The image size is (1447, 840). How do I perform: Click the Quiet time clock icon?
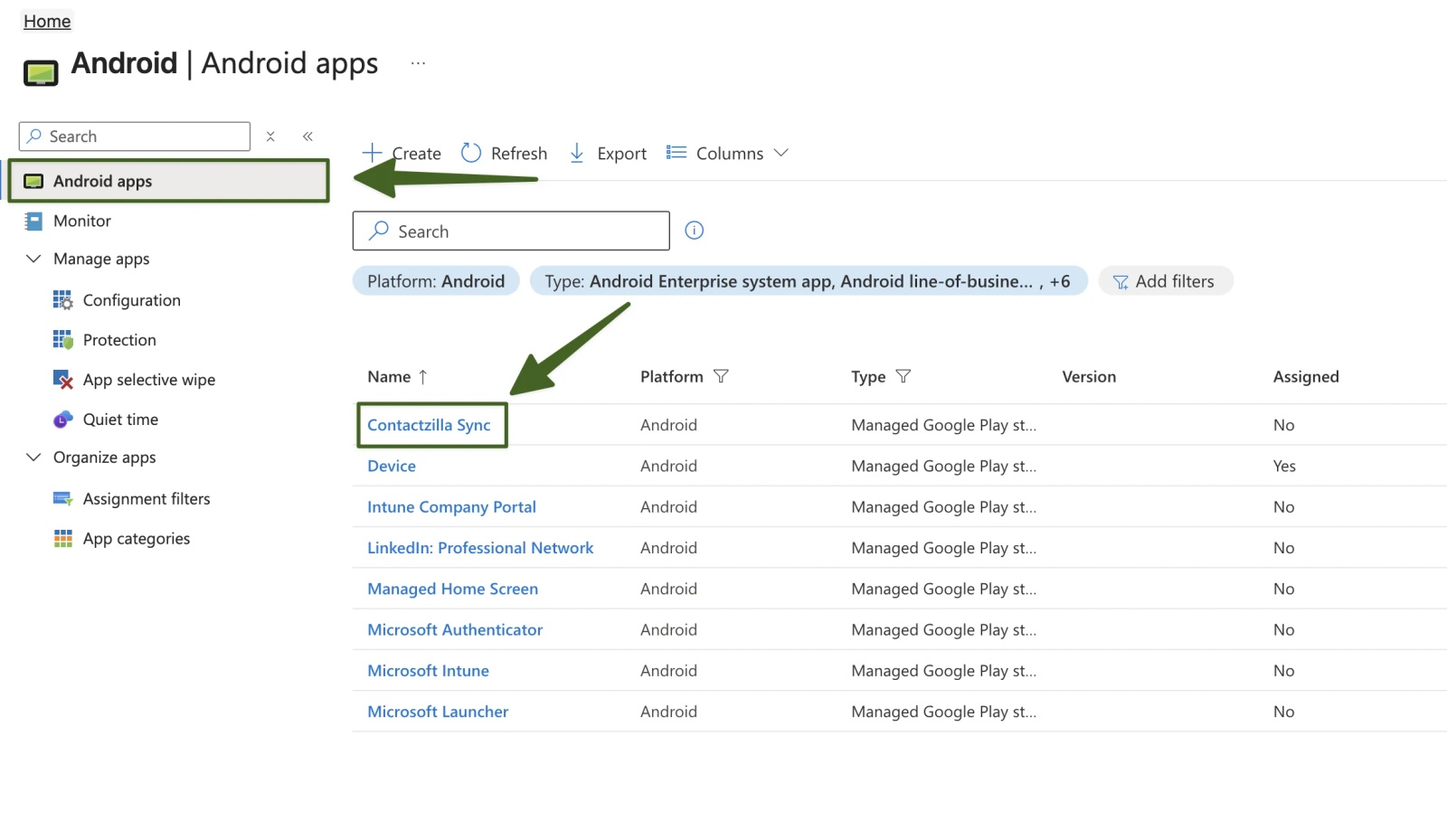click(62, 420)
